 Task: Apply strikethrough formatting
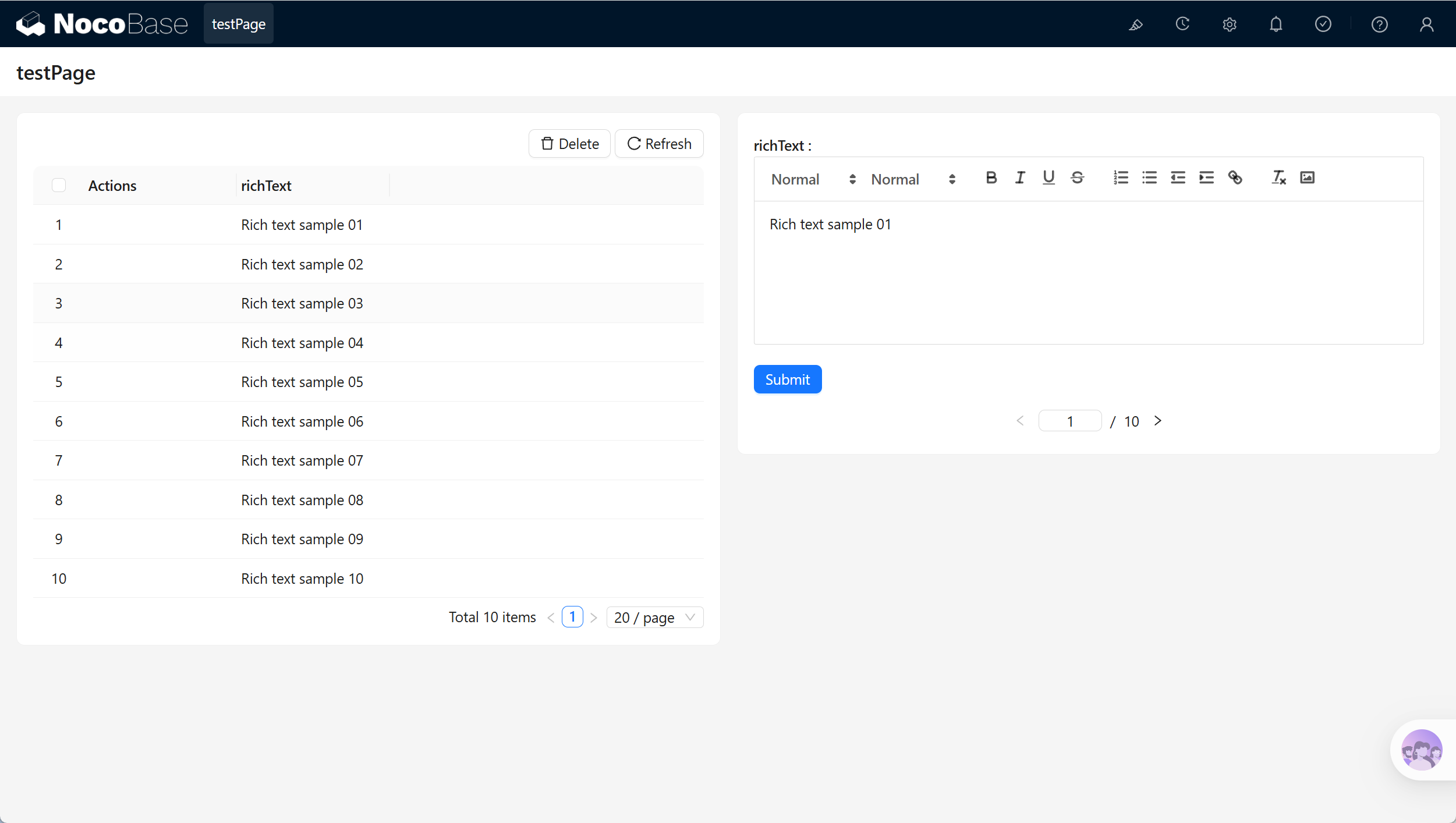1077,178
